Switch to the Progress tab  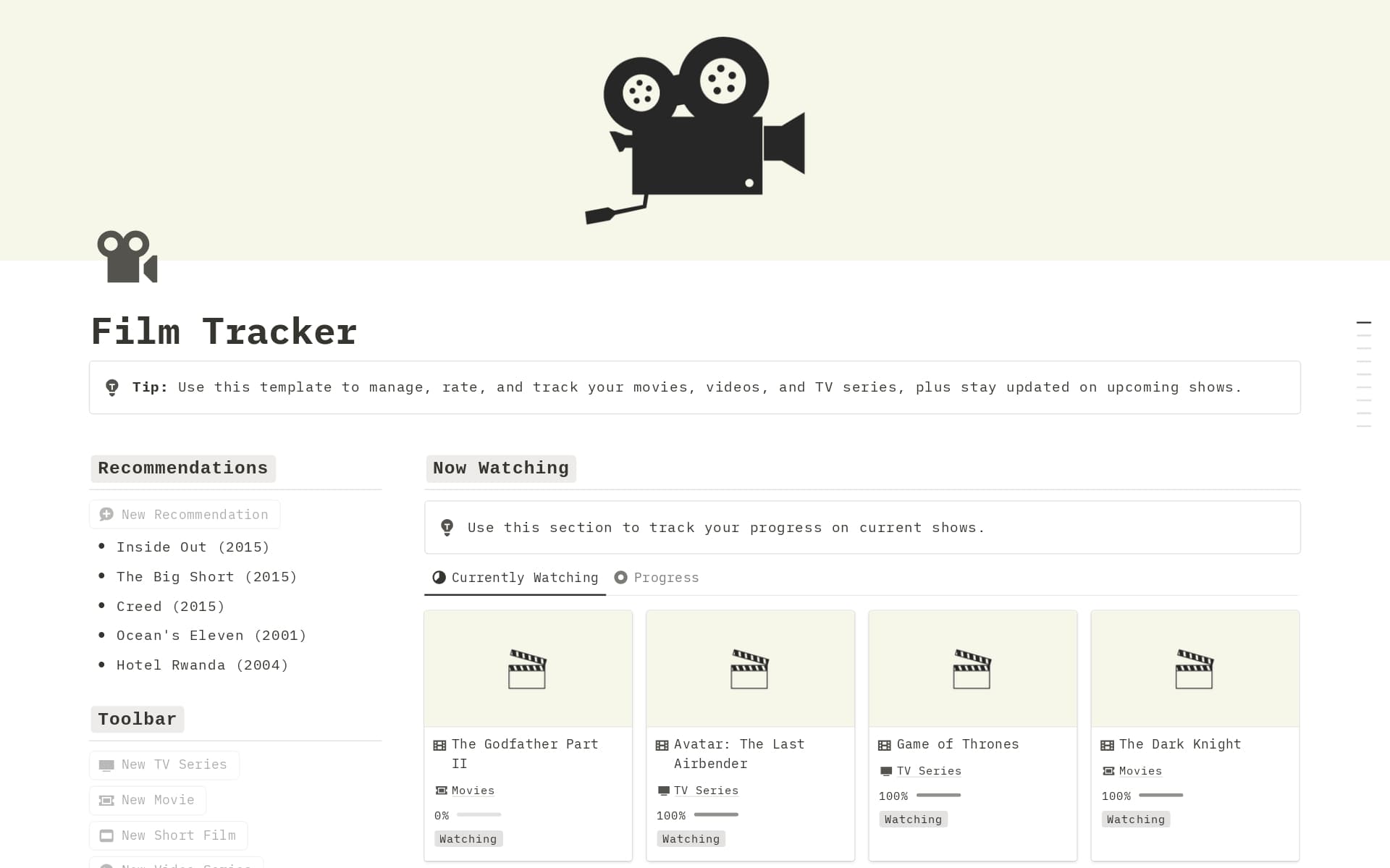pyautogui.click(x=657, y=578)
